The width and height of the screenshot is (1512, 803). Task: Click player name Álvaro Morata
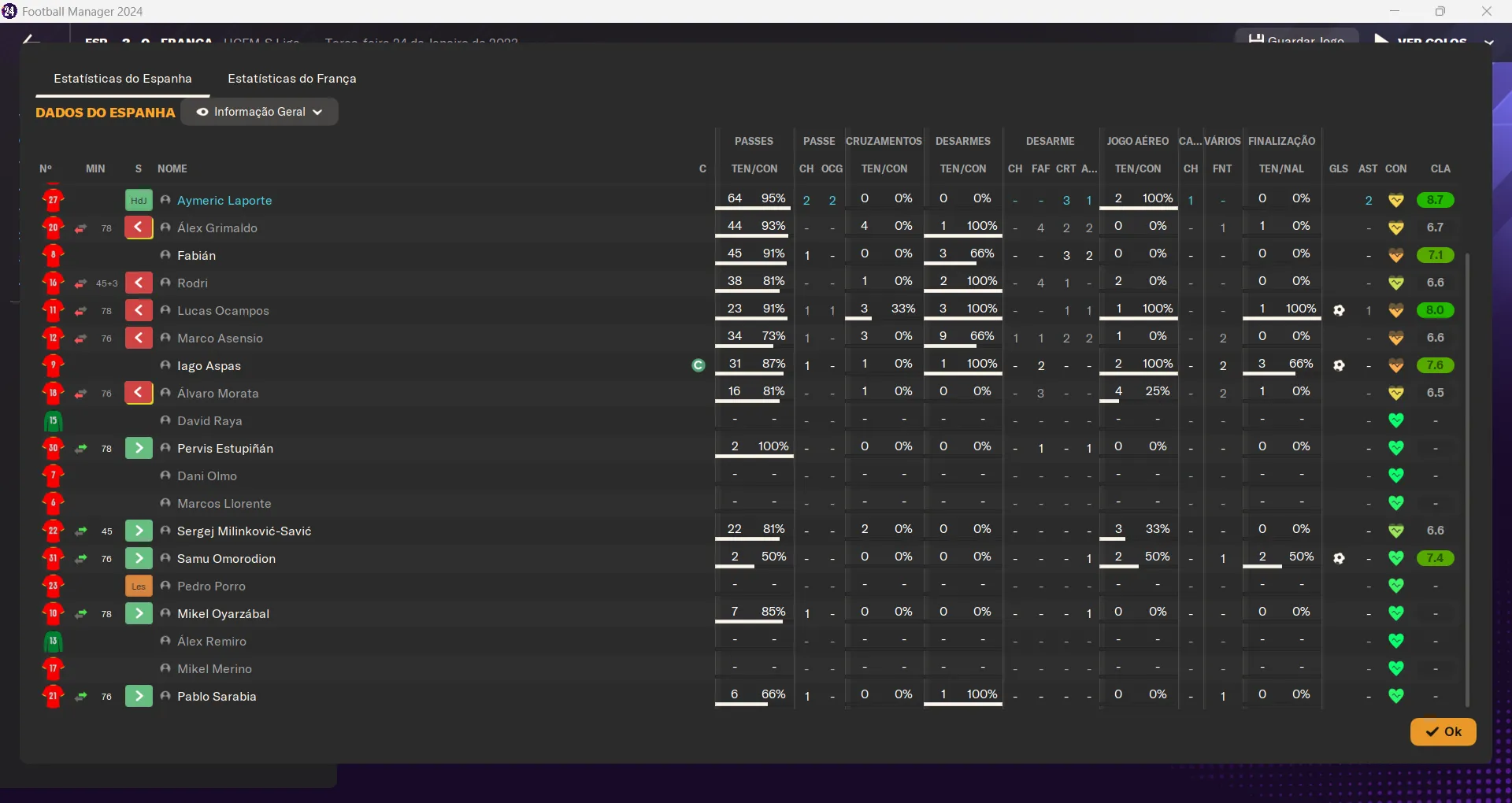tap(218, 394)
